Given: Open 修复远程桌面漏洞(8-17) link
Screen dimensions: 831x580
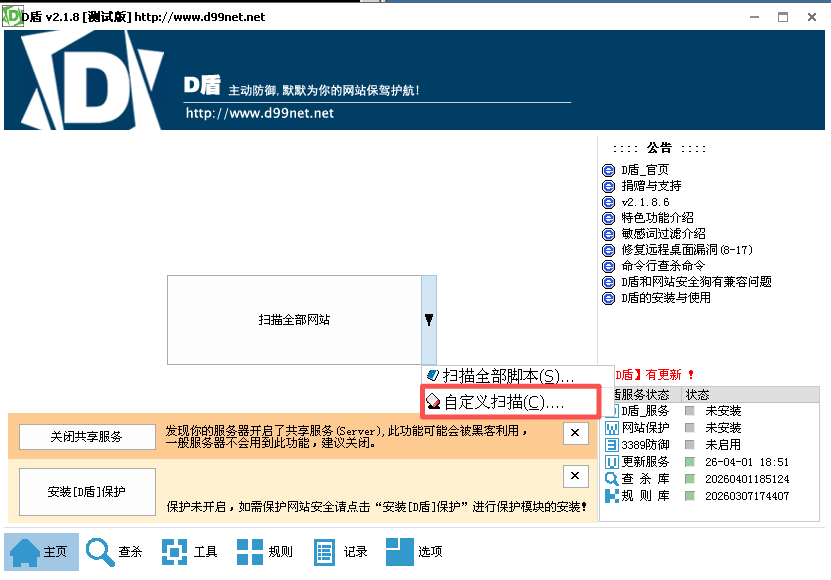Looking at the screenshot, I should pyautogui.click(x=687, y=249).
